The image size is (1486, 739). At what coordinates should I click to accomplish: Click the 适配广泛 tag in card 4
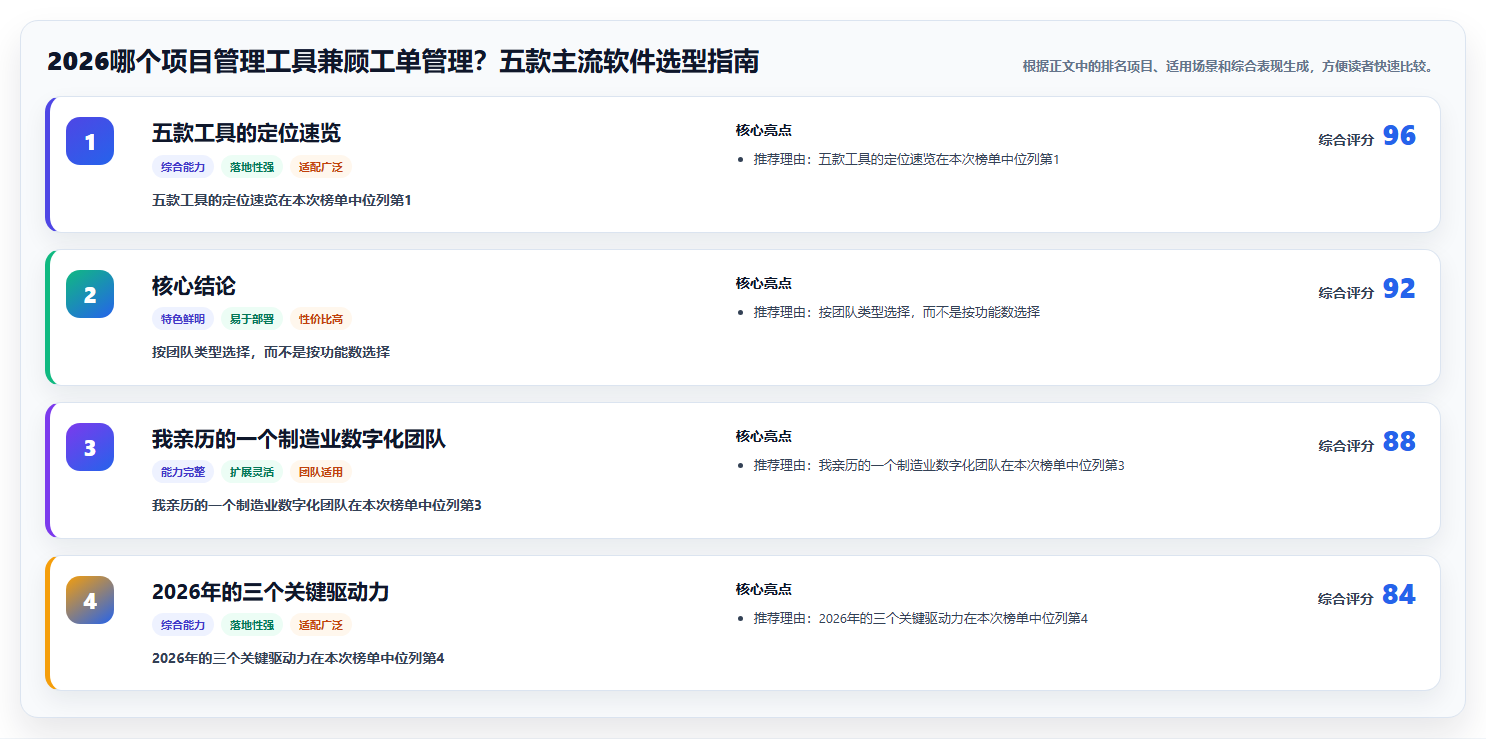point(321,625)
